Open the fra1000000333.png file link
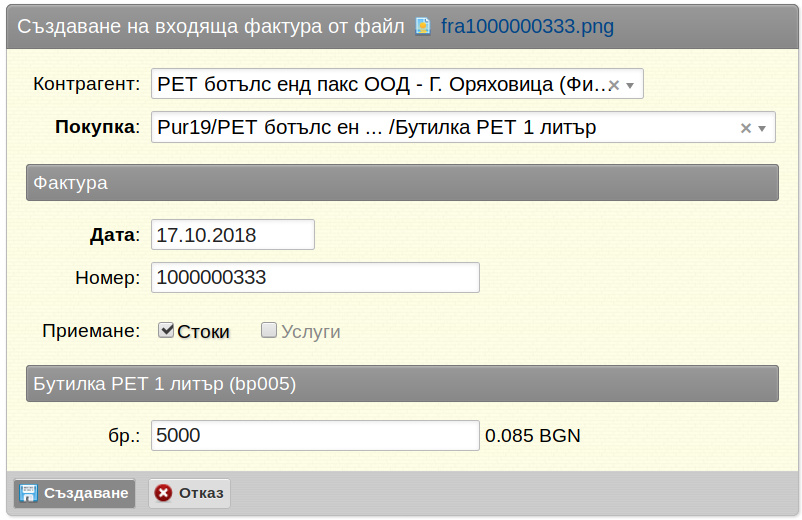The height and width of the screenshot is (520, 802). pyautogui.click(x=527, y=26)
